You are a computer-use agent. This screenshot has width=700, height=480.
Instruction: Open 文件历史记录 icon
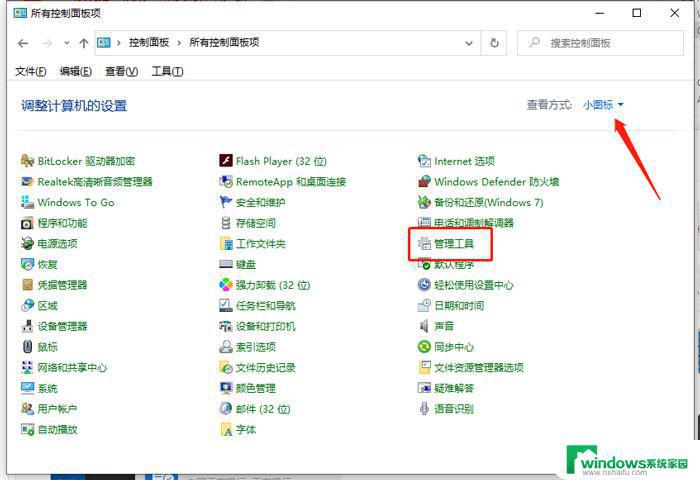[226, 367]
